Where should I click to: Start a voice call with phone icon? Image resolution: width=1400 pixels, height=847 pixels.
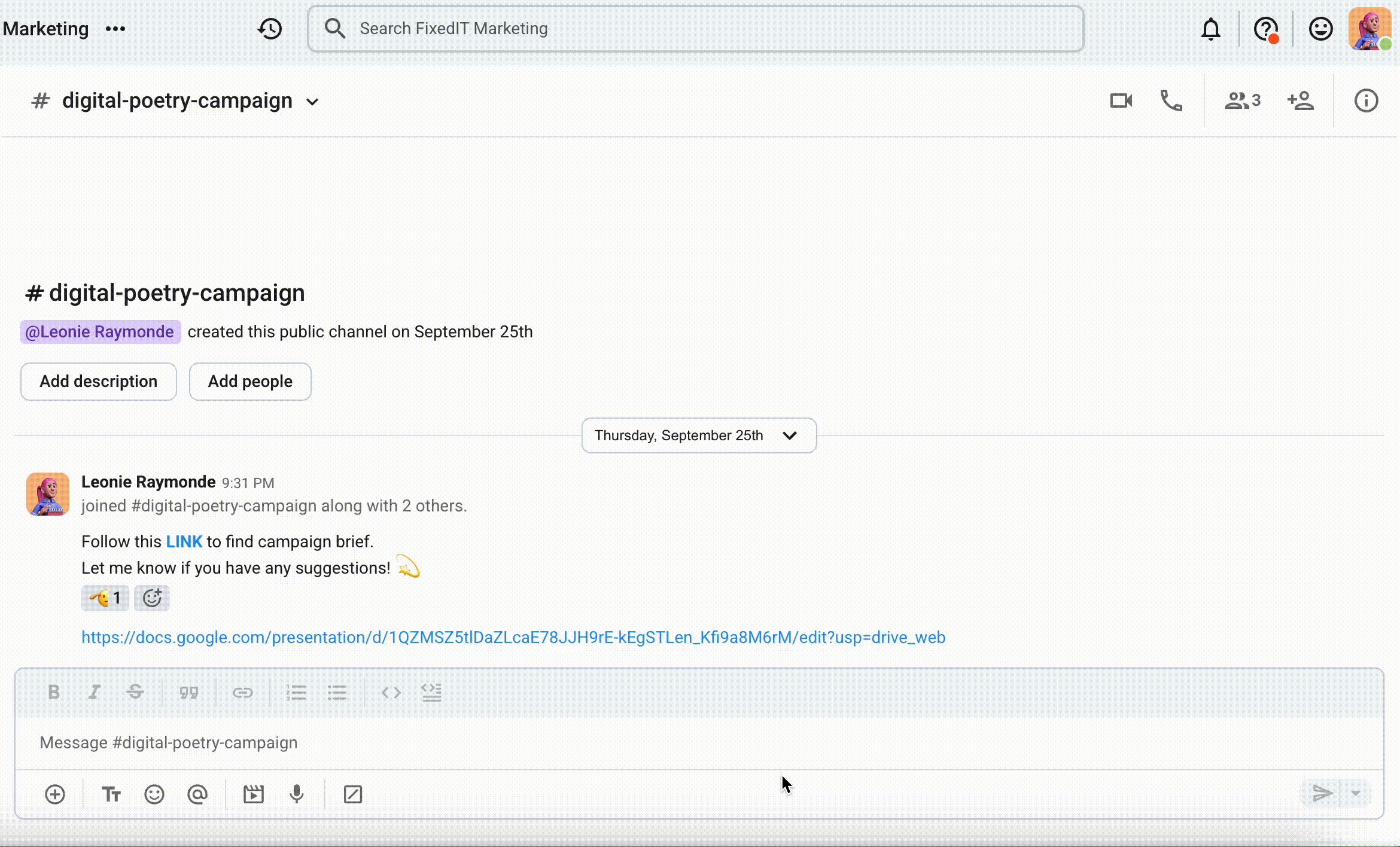coord(1171,100)
